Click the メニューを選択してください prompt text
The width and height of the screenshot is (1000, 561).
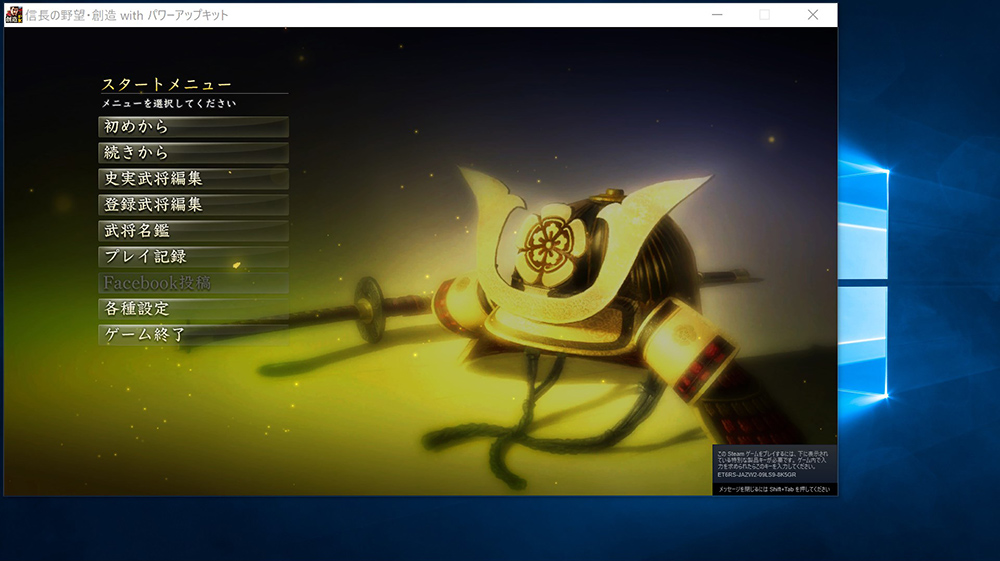point(169,103)
